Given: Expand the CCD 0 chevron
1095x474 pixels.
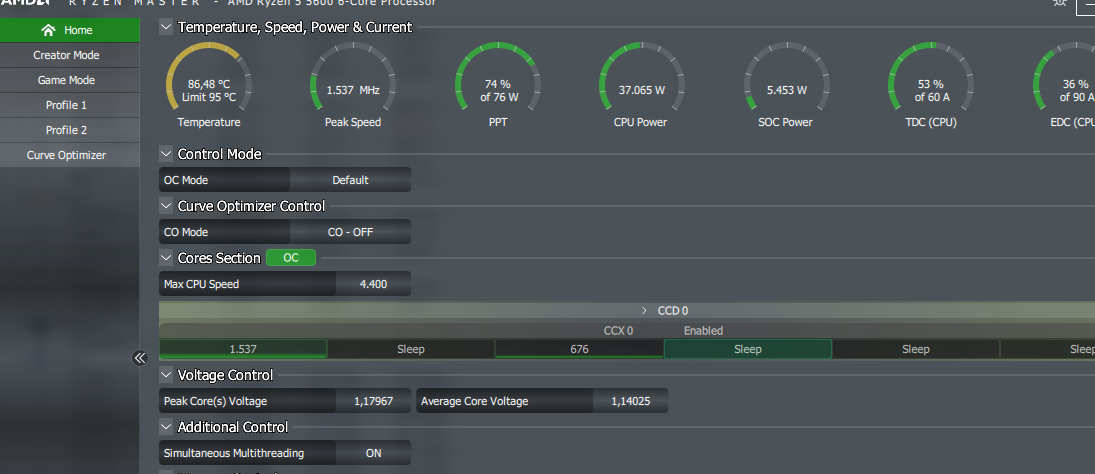Looking at the screenshot, I should [645, 311].
